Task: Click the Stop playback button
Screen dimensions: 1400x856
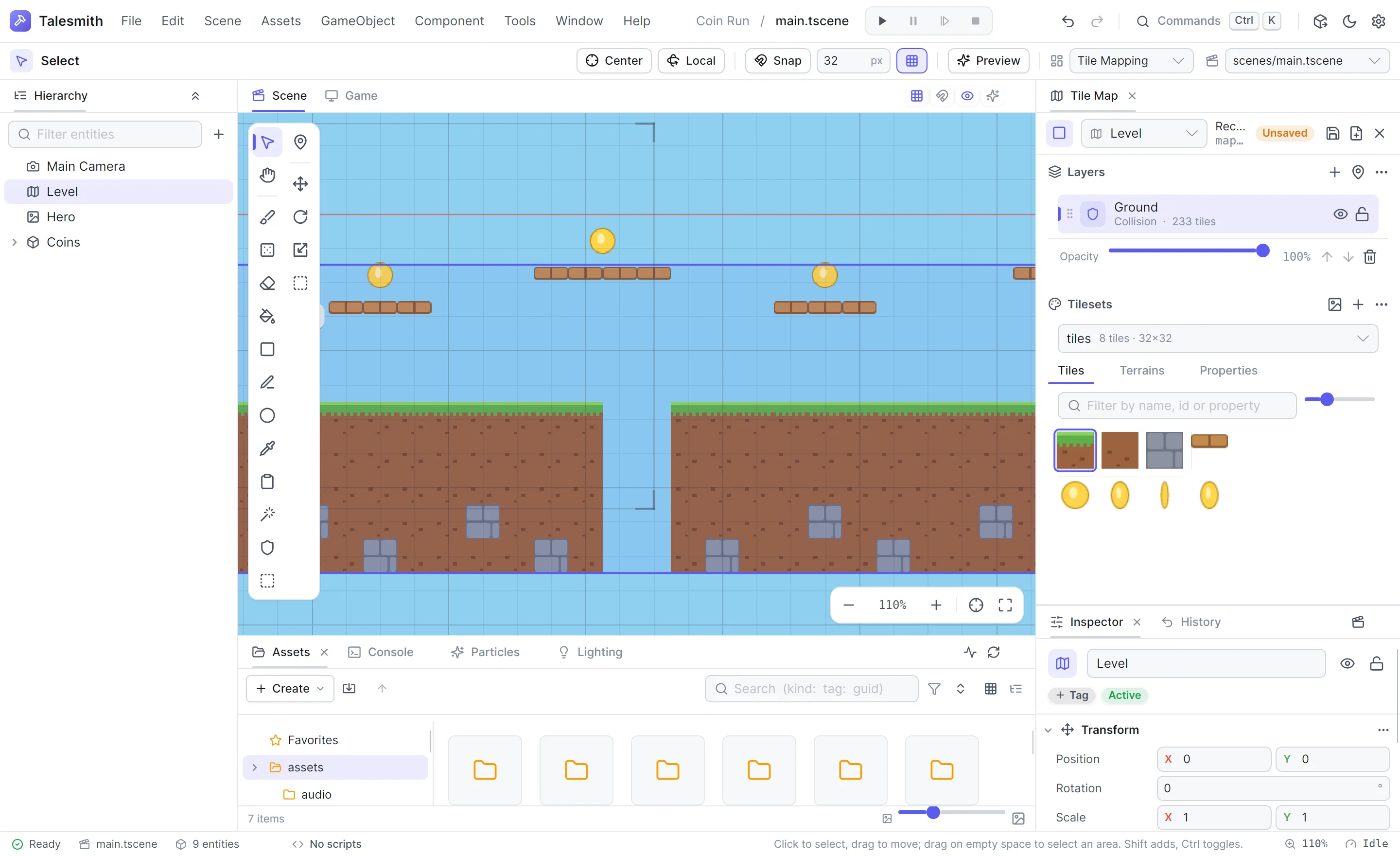Action: (975, 21)
